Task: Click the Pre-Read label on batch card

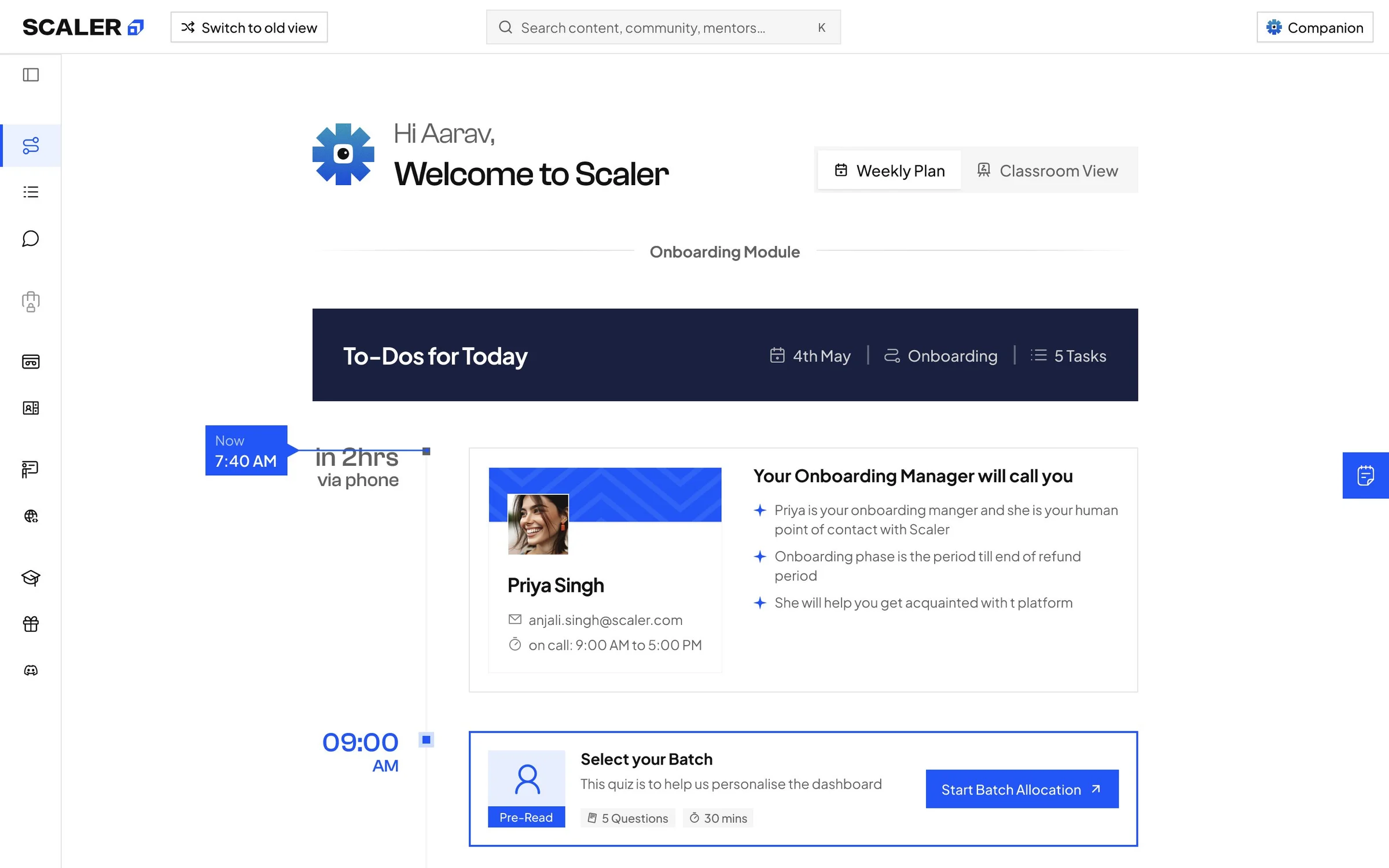Action: click(x=526, y=817)
